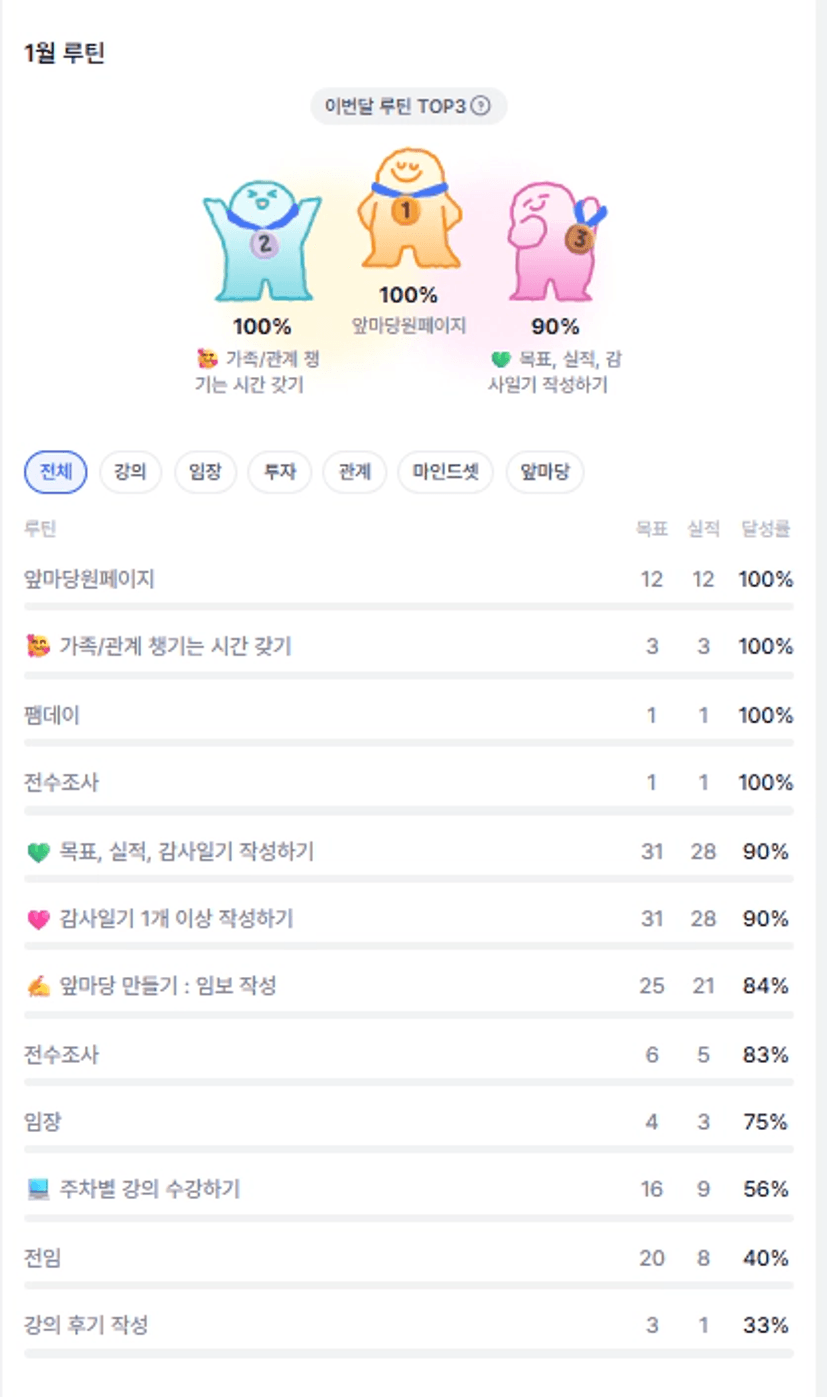
Task: Select the 전체 filter tab
Action: pyautogui.click(x=56, y=473)
